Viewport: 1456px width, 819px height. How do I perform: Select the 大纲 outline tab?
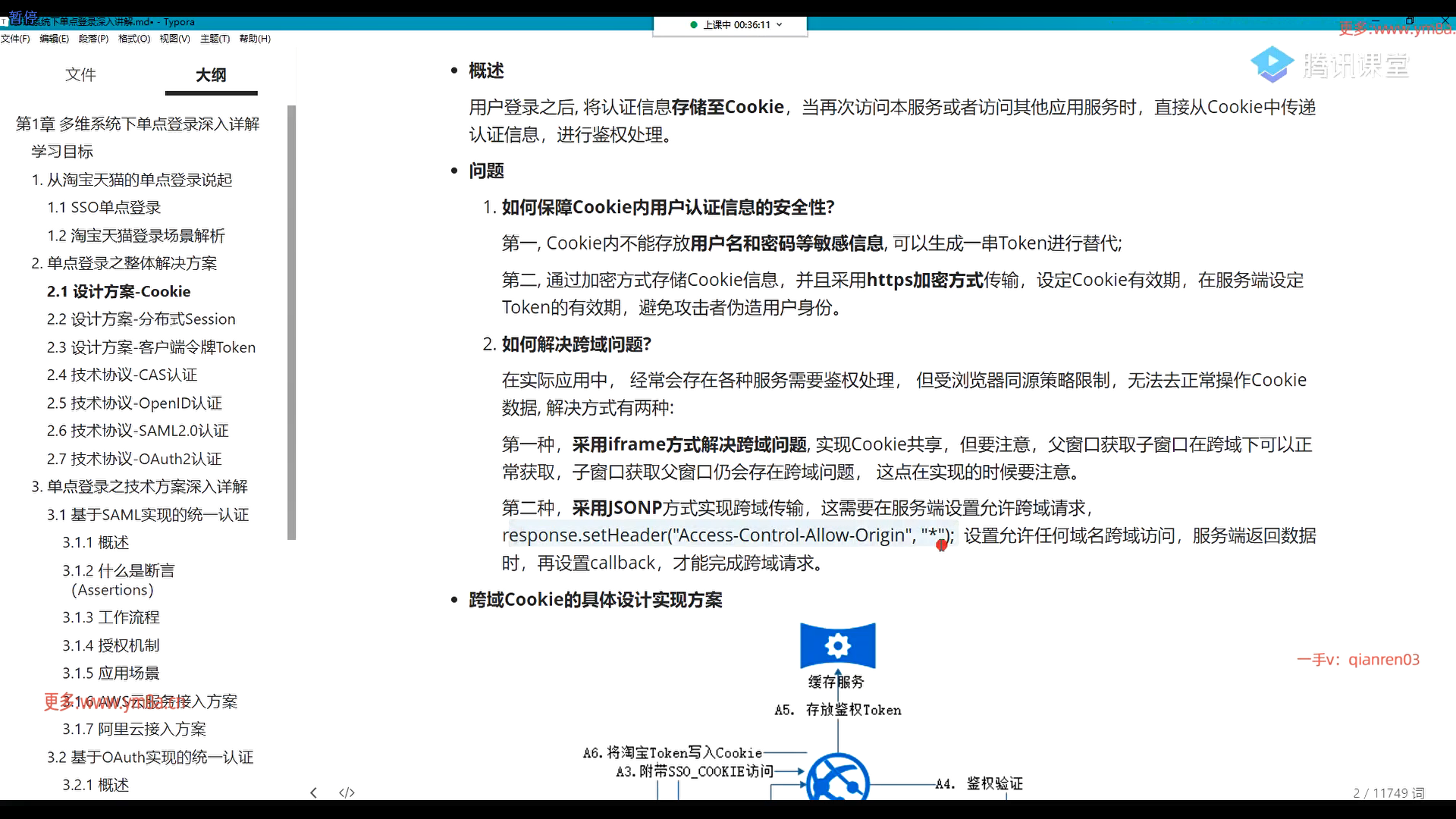tap(211, 74)
